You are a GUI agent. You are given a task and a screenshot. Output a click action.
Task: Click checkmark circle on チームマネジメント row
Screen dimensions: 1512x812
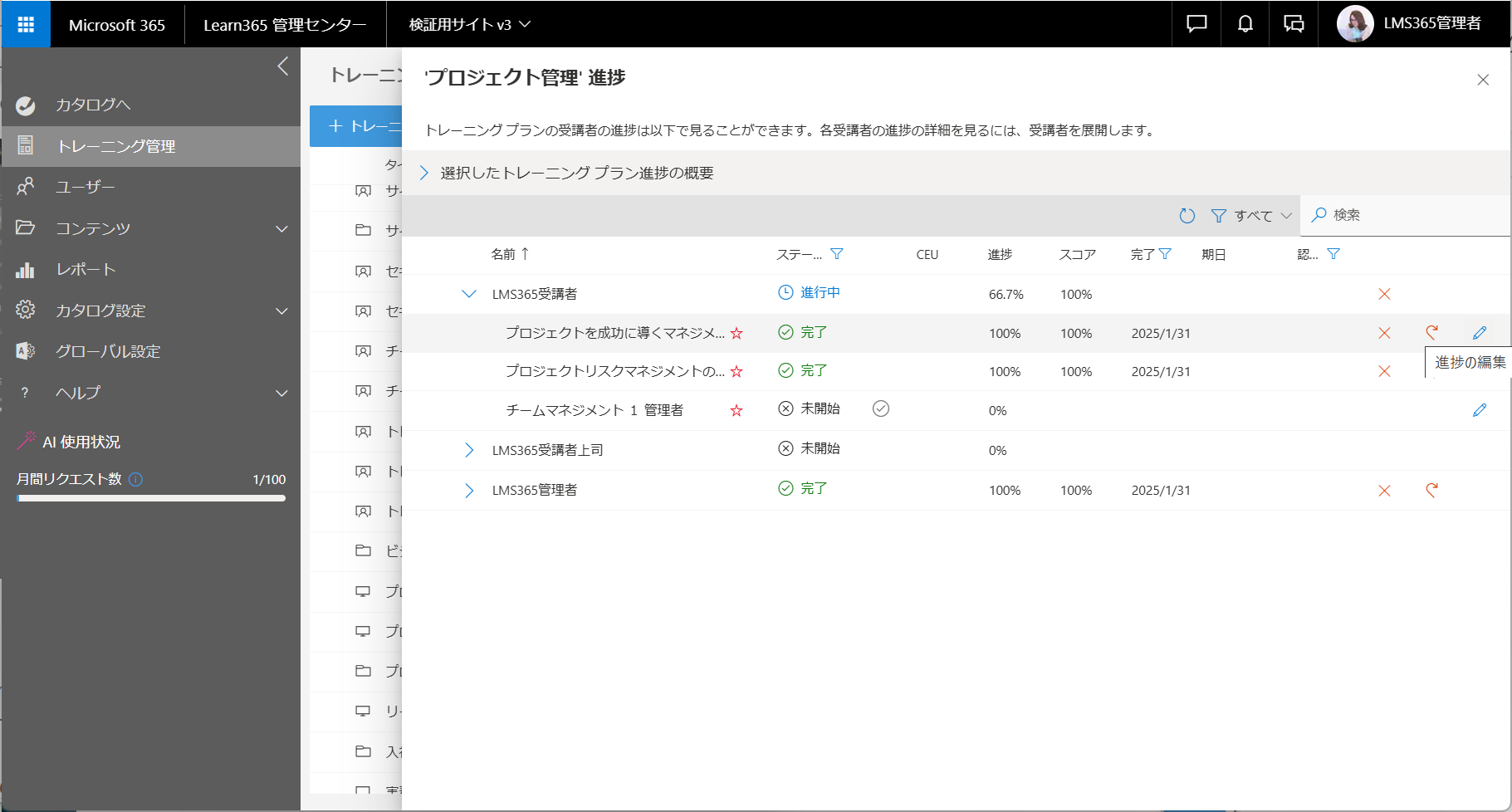[881, 408]
